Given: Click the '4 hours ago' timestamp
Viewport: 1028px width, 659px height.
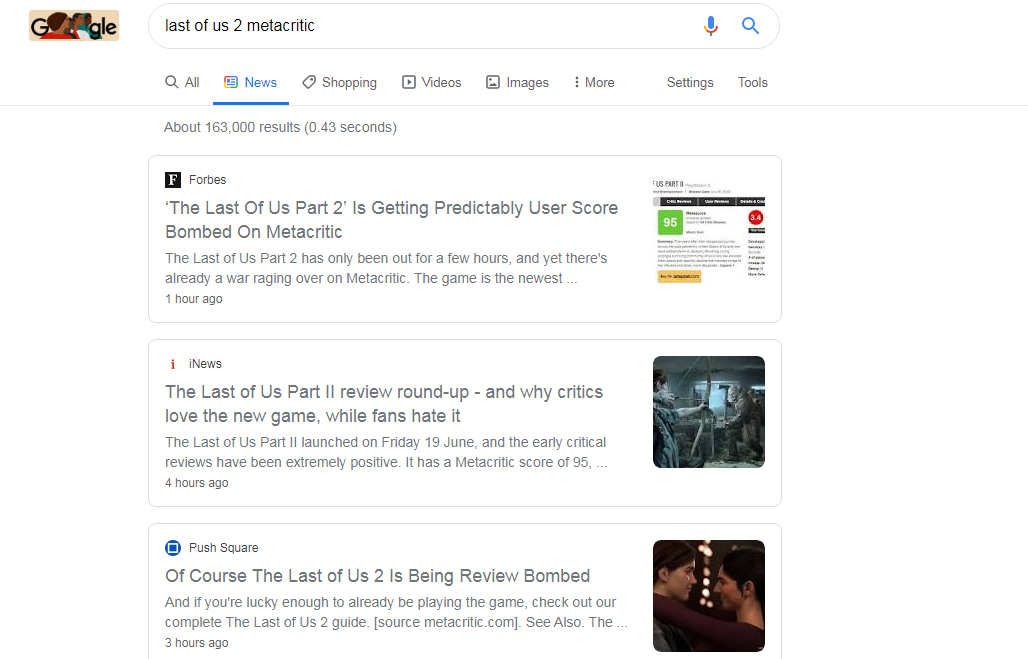Looking at the screenshot, I should pyautogui.click(x=197, y=483).
